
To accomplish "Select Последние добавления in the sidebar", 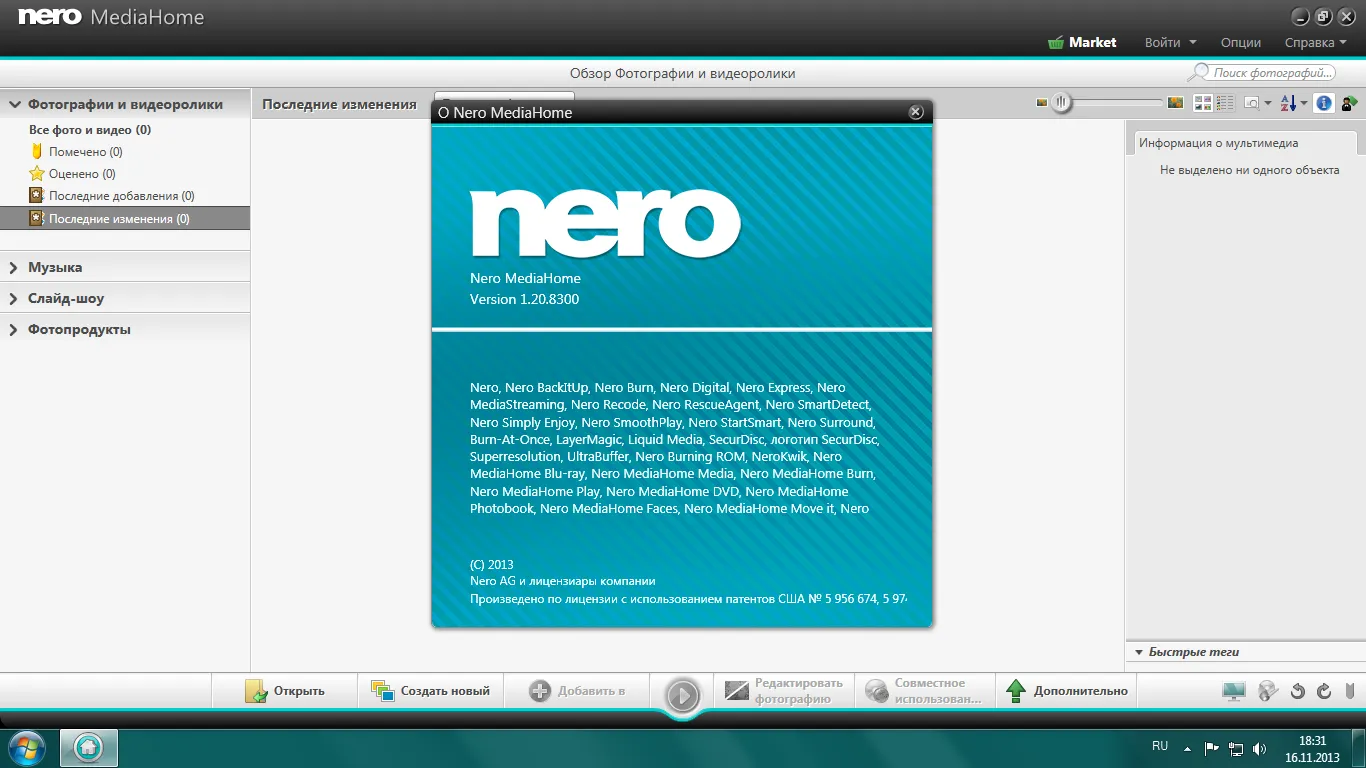I will click(121, 196).
